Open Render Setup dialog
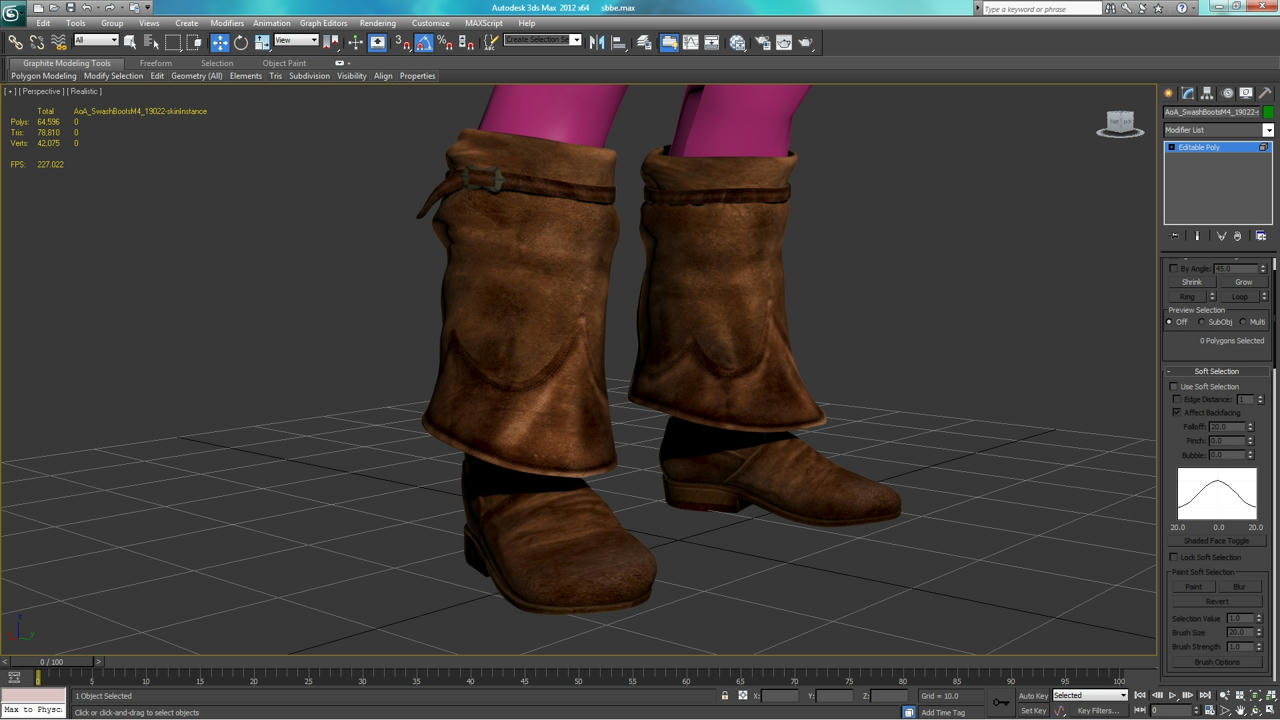 click(x=763, y=42)
